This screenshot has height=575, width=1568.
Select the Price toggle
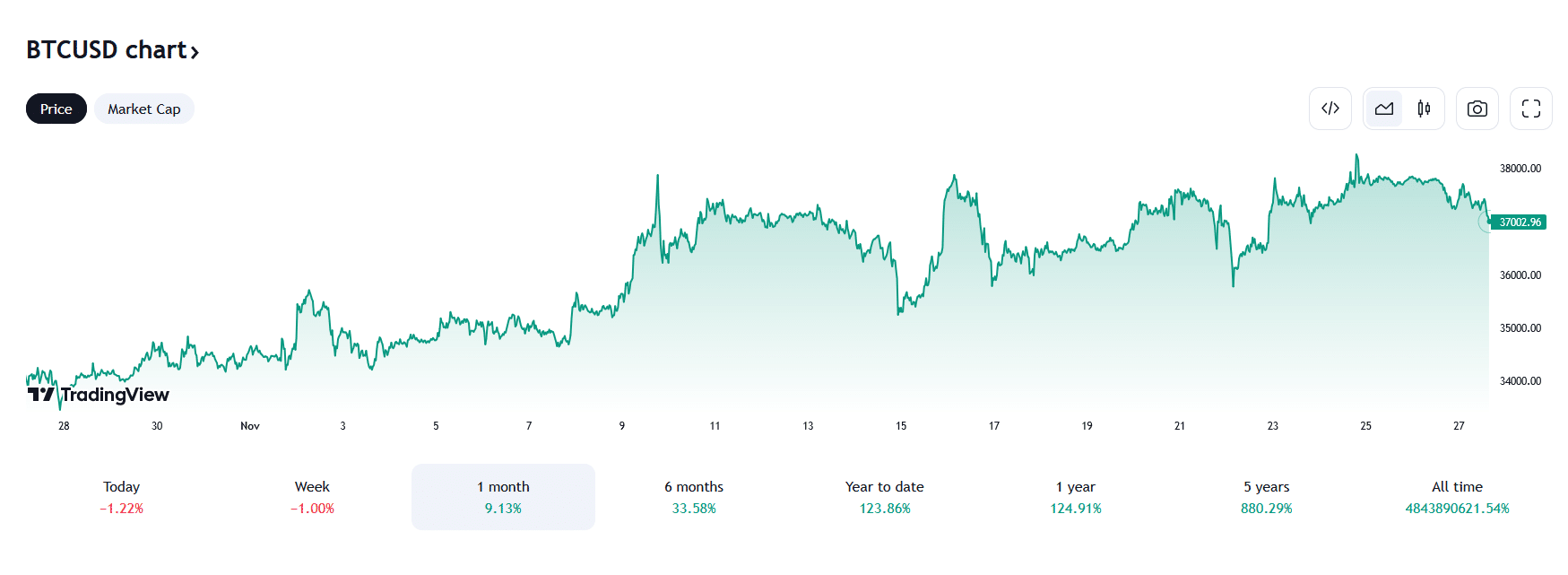tap(56, 109)
